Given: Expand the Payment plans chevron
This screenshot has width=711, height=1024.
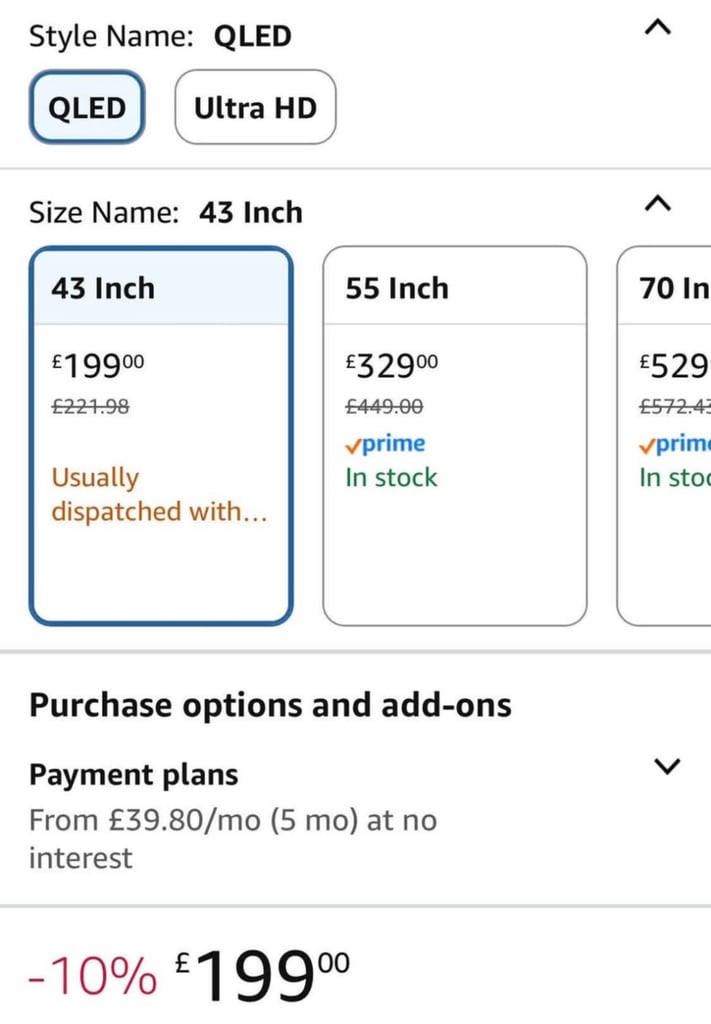Looking at the screenshot, I should click(667, 765).
